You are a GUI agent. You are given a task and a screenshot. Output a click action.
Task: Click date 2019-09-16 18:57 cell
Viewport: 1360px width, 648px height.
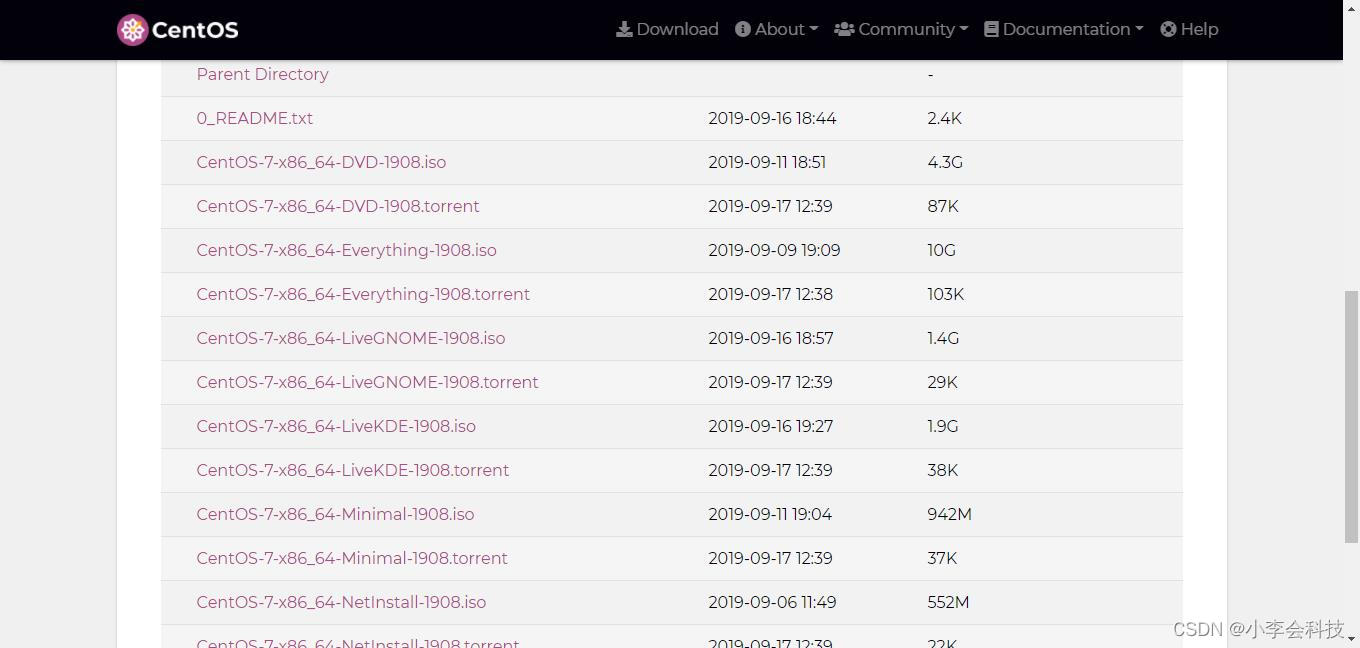coord(771,338)
